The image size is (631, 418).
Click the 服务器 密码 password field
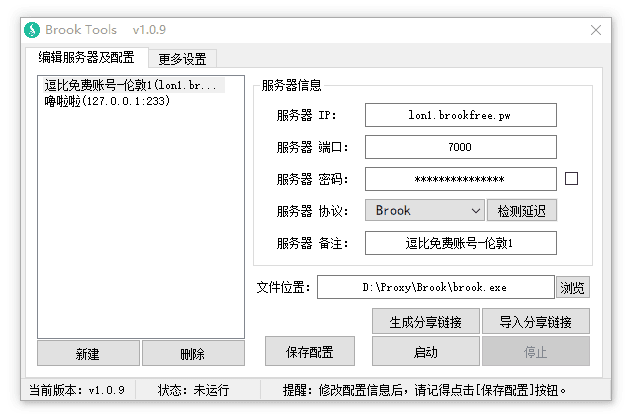(460, 179)
